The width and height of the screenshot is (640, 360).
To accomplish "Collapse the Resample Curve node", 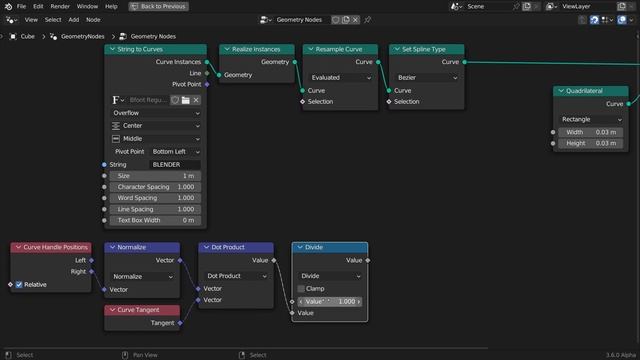I will [311, 49].
